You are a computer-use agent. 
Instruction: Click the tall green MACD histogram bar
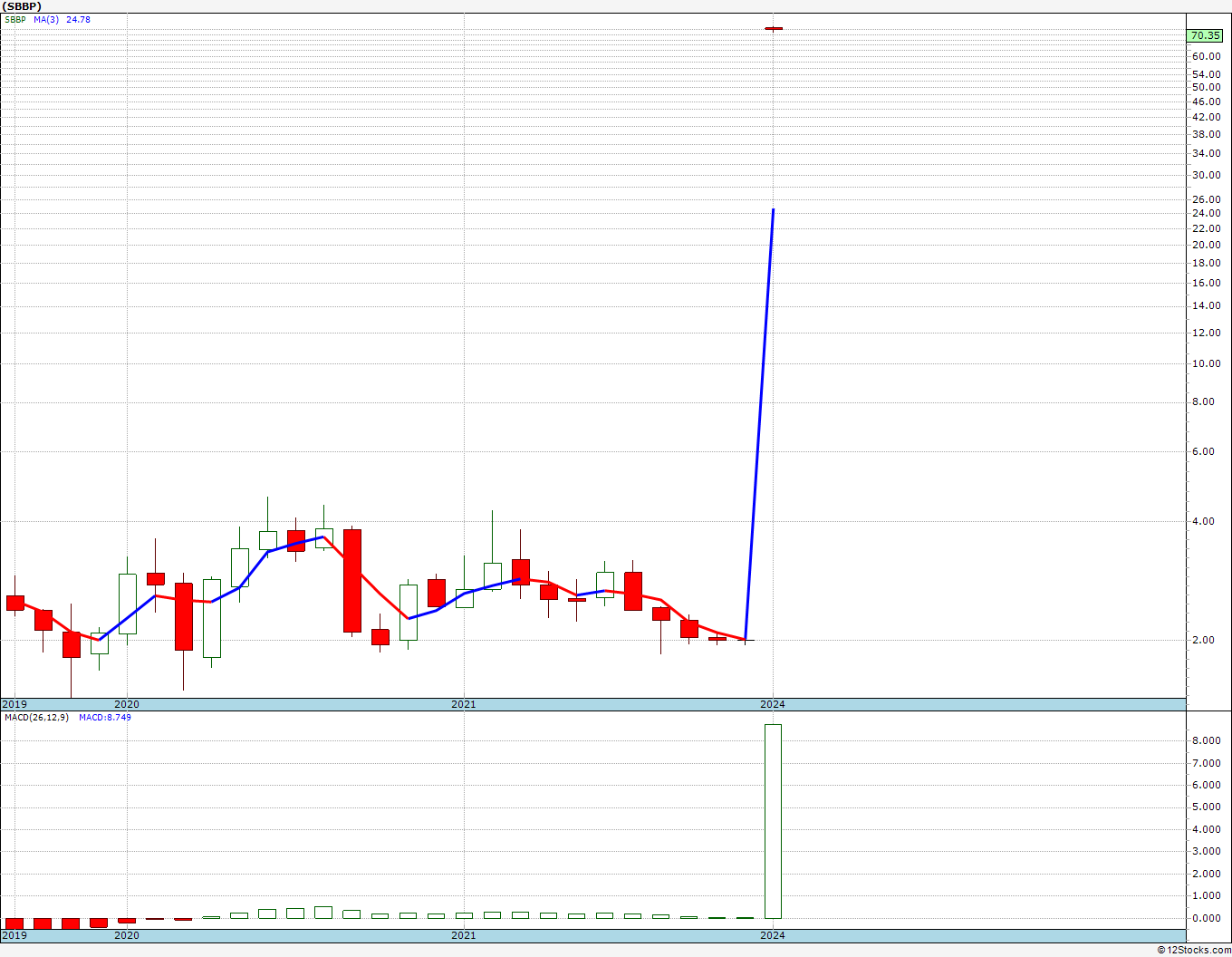773,821
